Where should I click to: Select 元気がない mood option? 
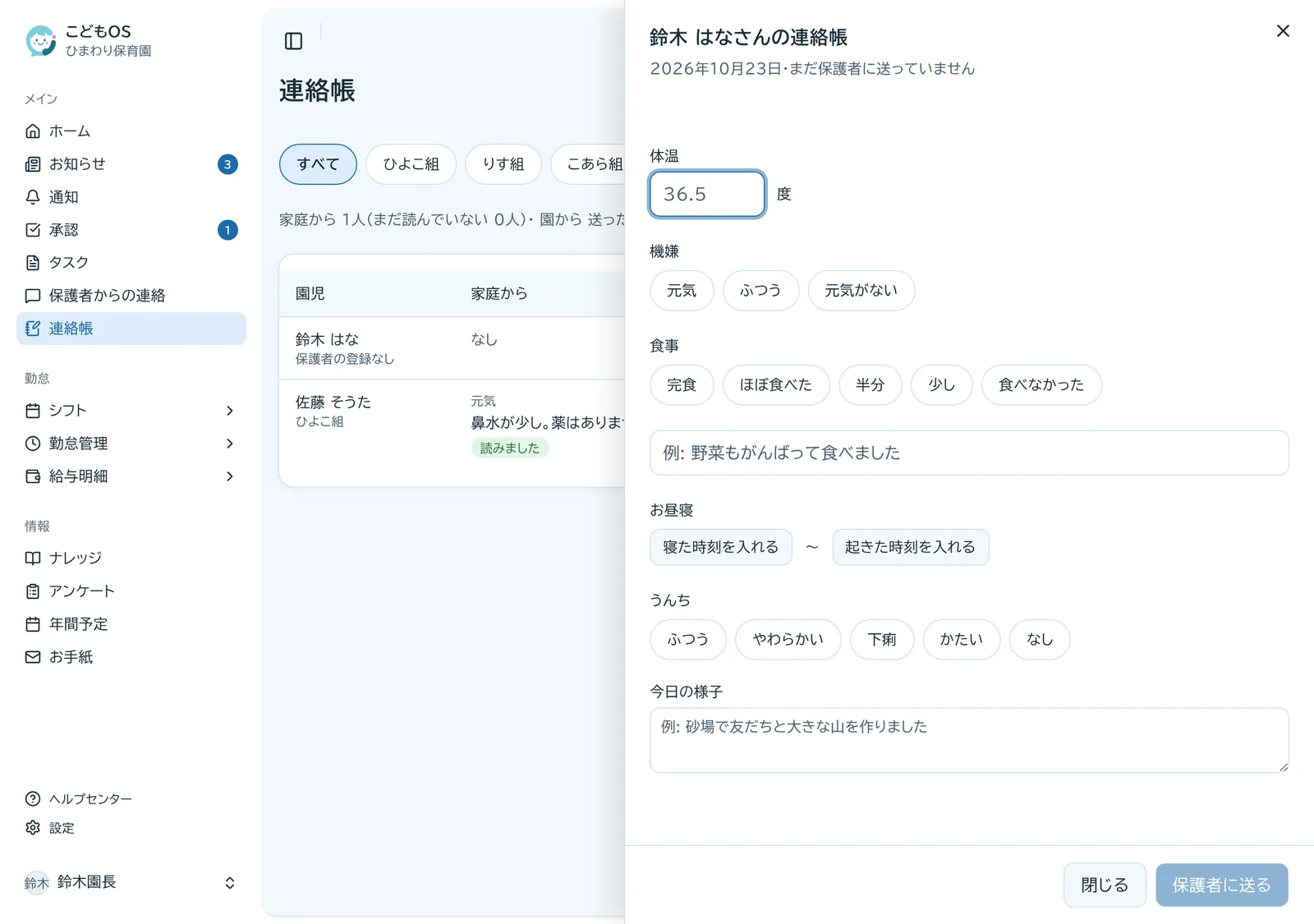point(861,291)
